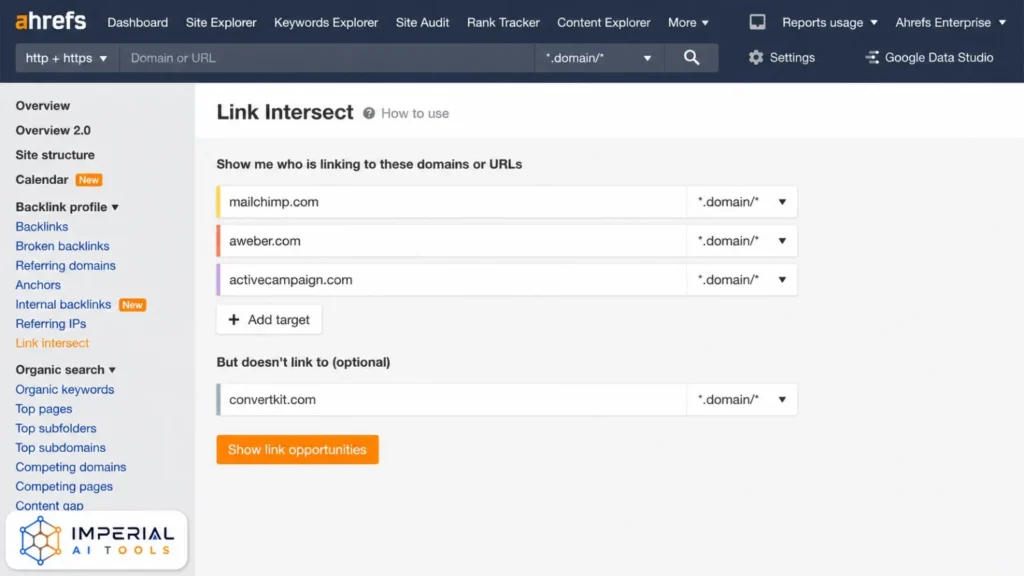
Task: Open Google Data Studio integration
Action: (929, 57)
